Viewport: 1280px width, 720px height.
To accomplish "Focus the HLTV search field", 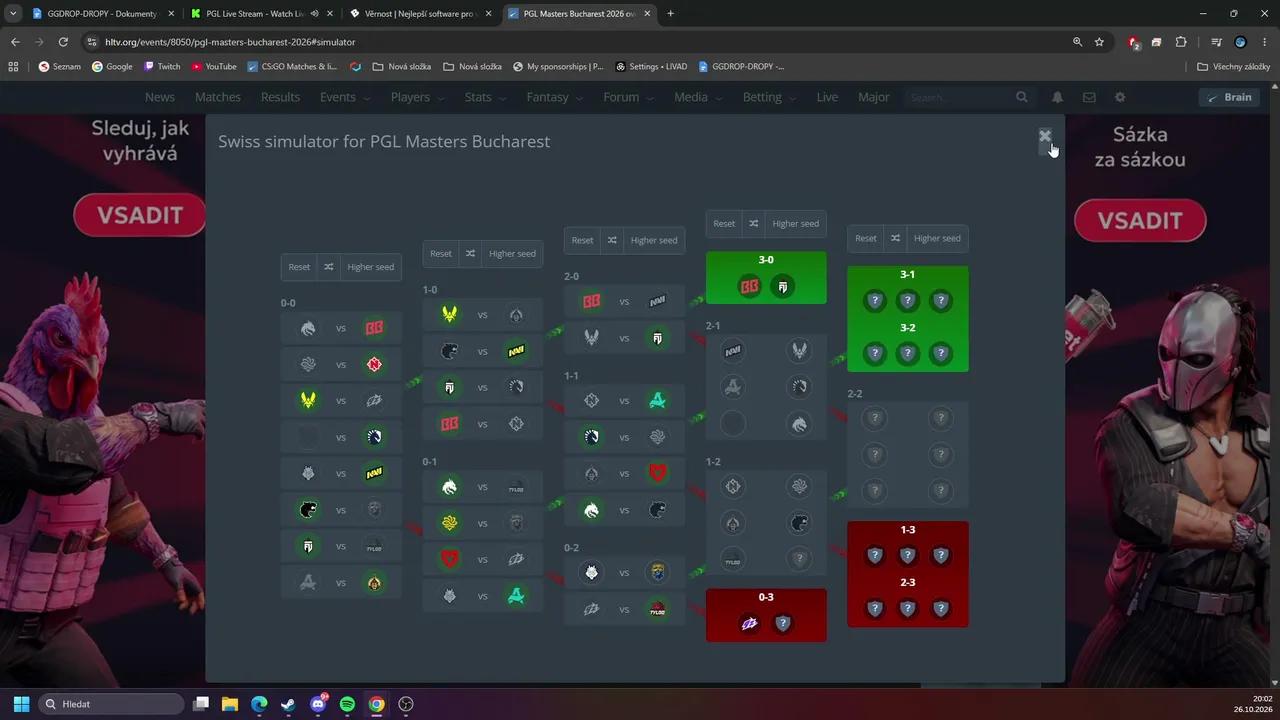I will point(958,97).
